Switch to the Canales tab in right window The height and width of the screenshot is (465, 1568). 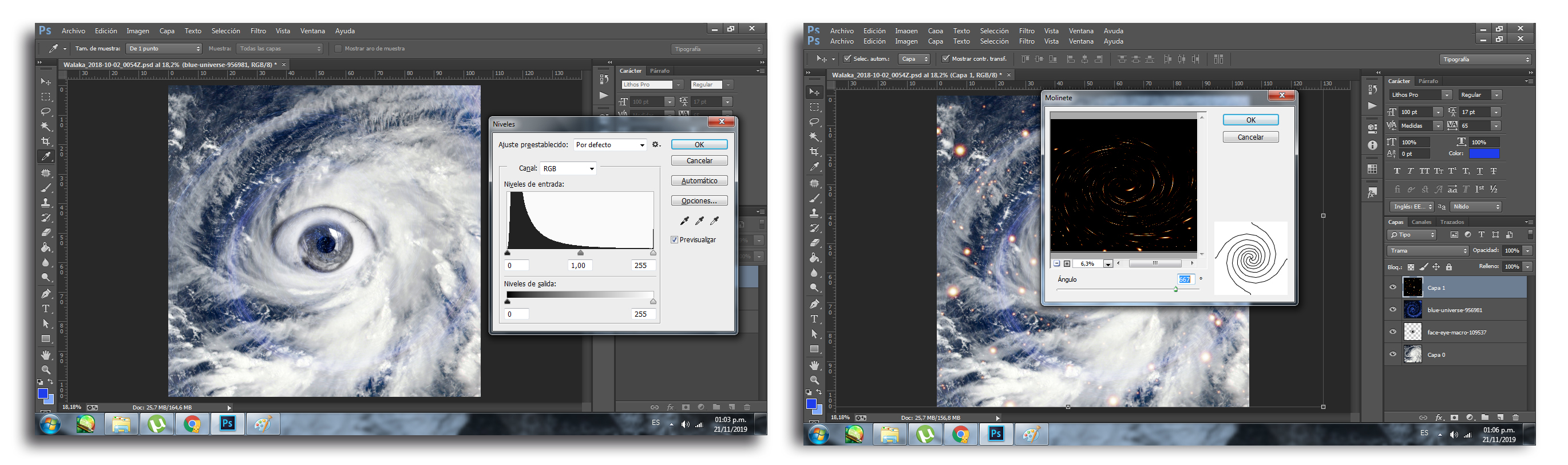click(1422, 222)
